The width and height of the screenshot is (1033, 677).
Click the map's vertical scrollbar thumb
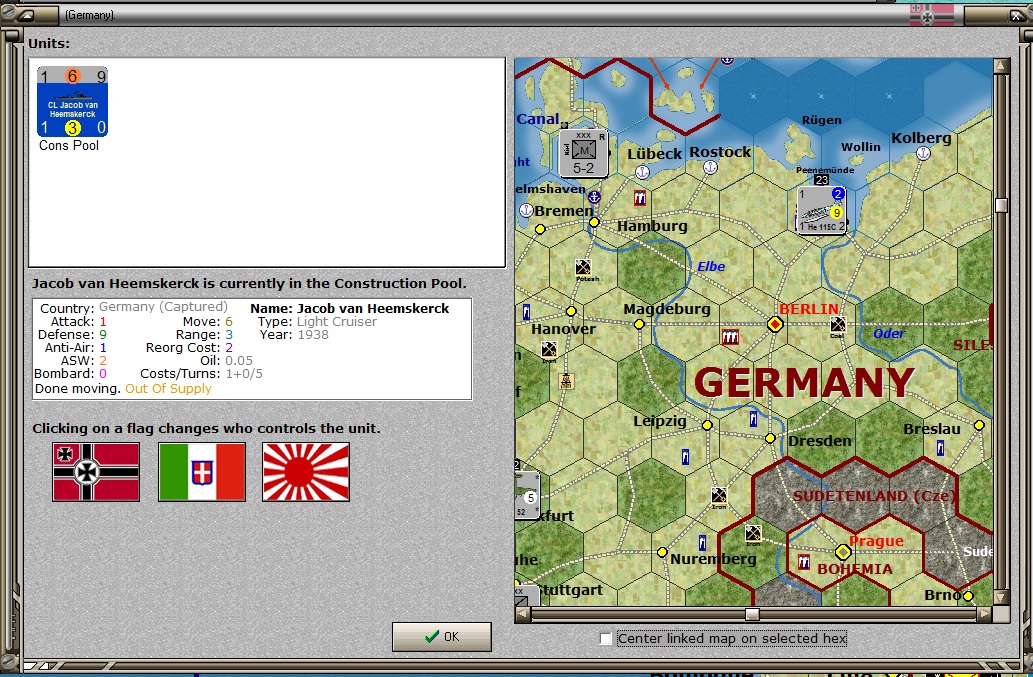[1001, 205]
